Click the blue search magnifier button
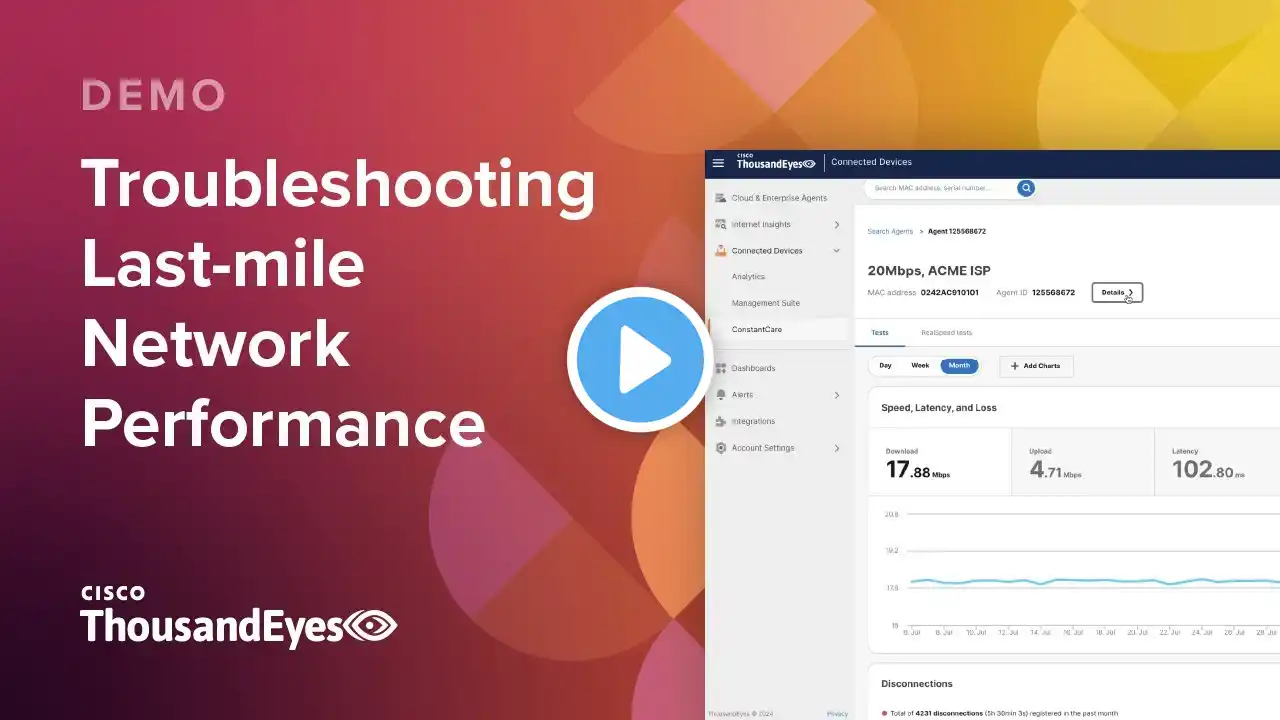This screenshot has width=1280, height=720. pyautogui.click(x=1025, y=188)
